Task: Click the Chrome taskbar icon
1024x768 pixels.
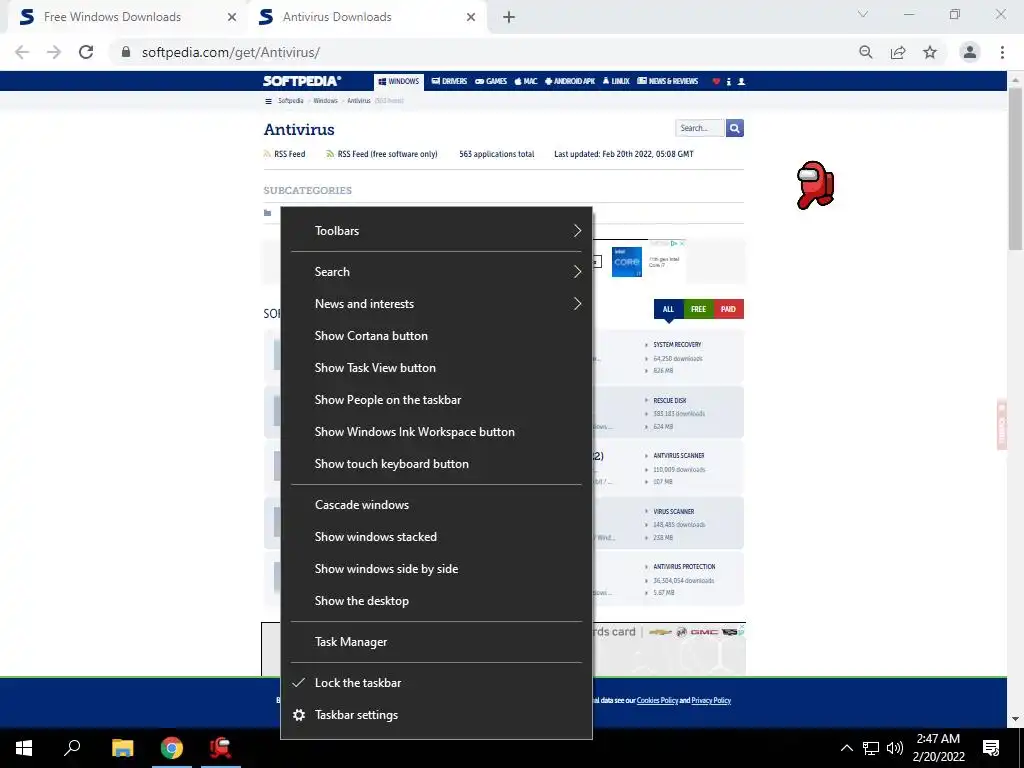Action: pos(172,748)
